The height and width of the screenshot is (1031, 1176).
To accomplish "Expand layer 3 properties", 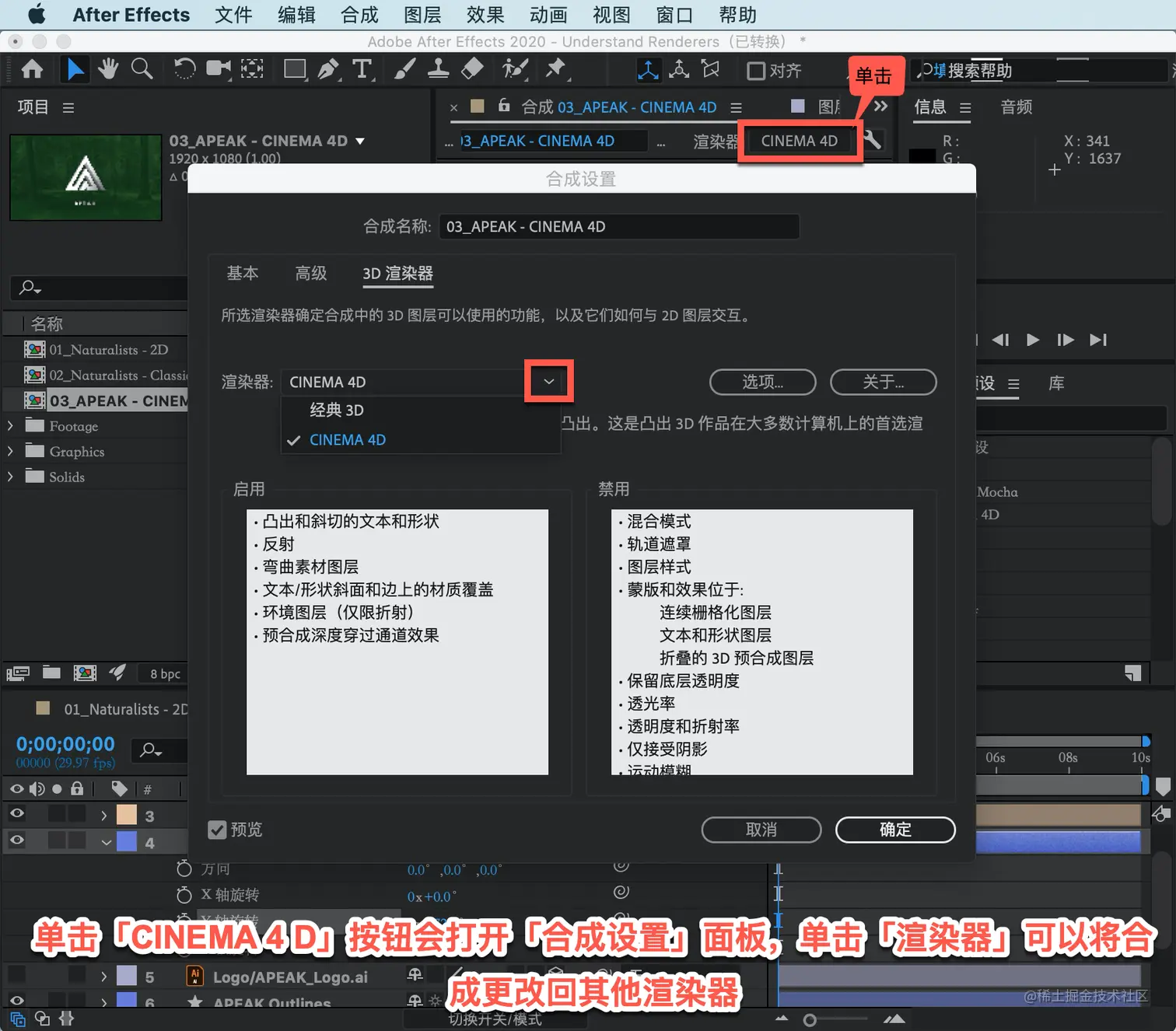I will [104, 816].
